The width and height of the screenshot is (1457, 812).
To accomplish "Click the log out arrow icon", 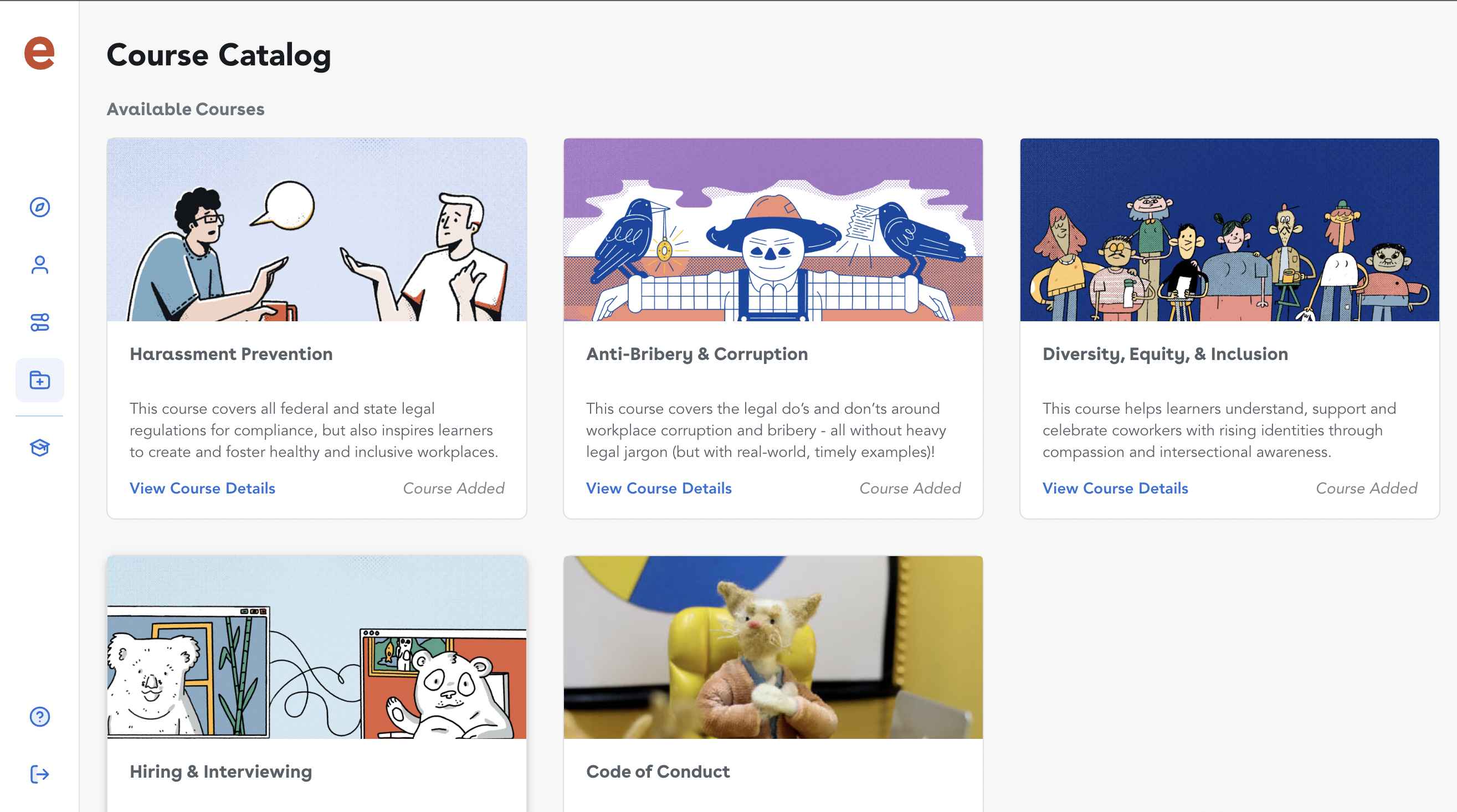I will click(39, 774).
